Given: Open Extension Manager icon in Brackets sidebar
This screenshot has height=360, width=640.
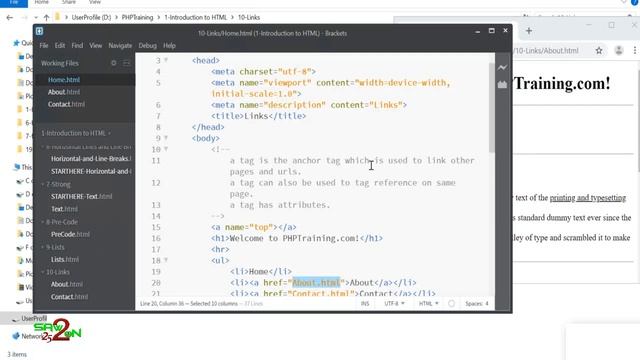Looking at the screenshot, I should (502, 85).
